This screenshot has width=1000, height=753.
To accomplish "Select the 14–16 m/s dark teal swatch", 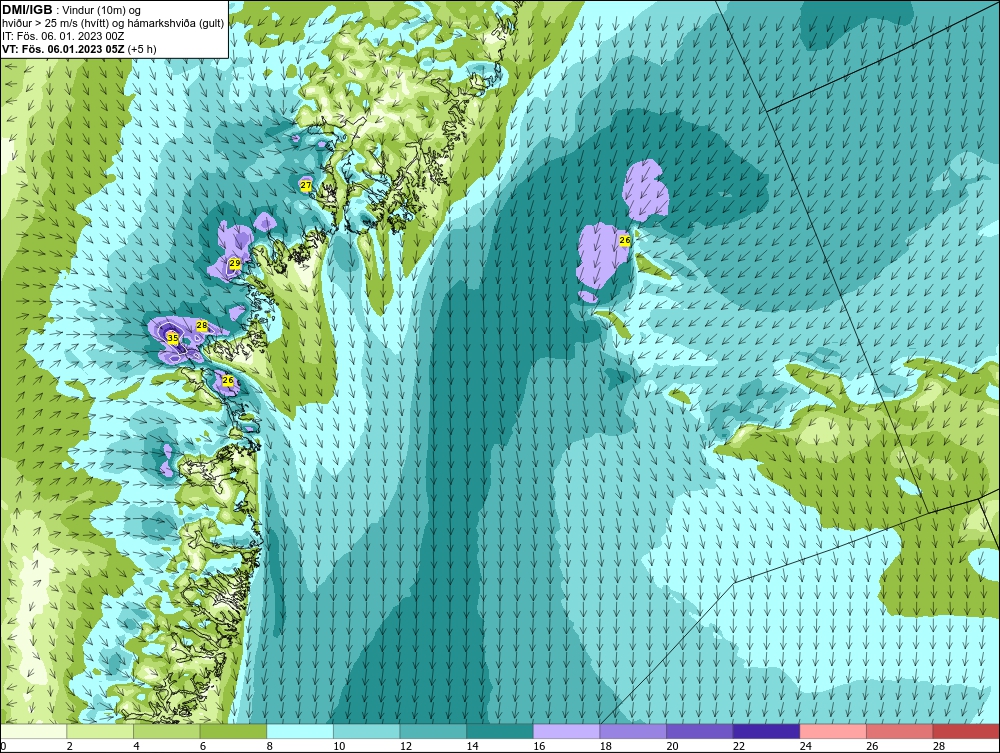I will click(499, 731).
